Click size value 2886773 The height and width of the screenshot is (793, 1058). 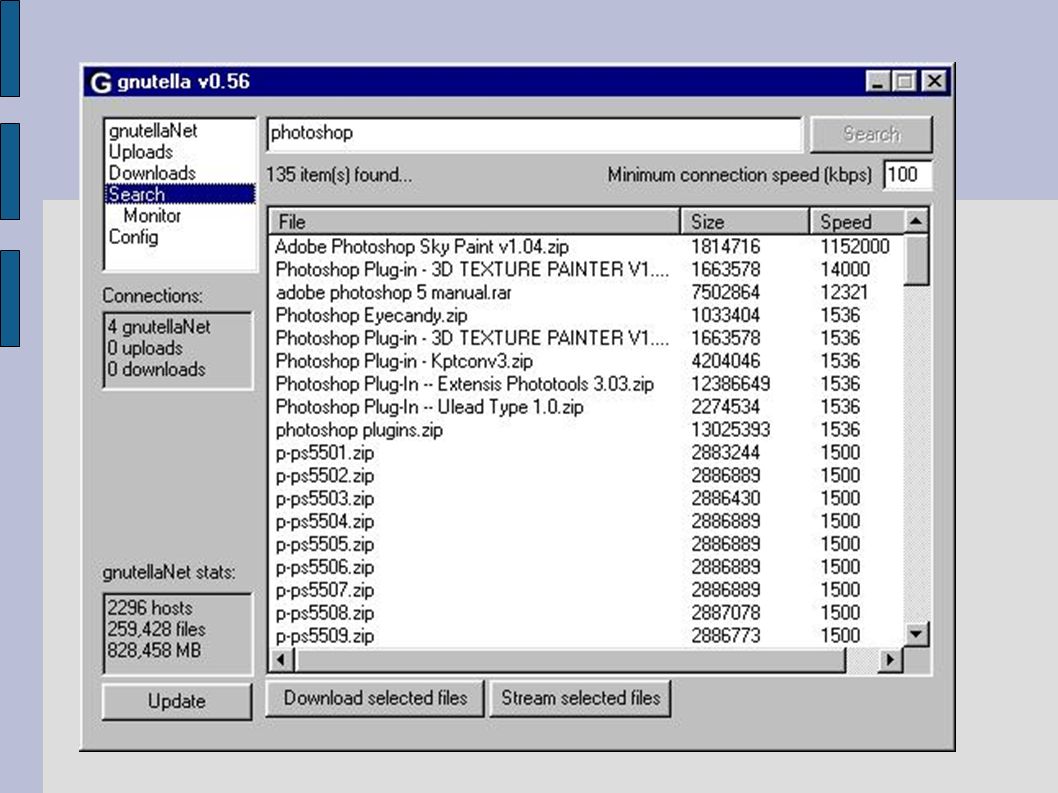pos(725,636)
